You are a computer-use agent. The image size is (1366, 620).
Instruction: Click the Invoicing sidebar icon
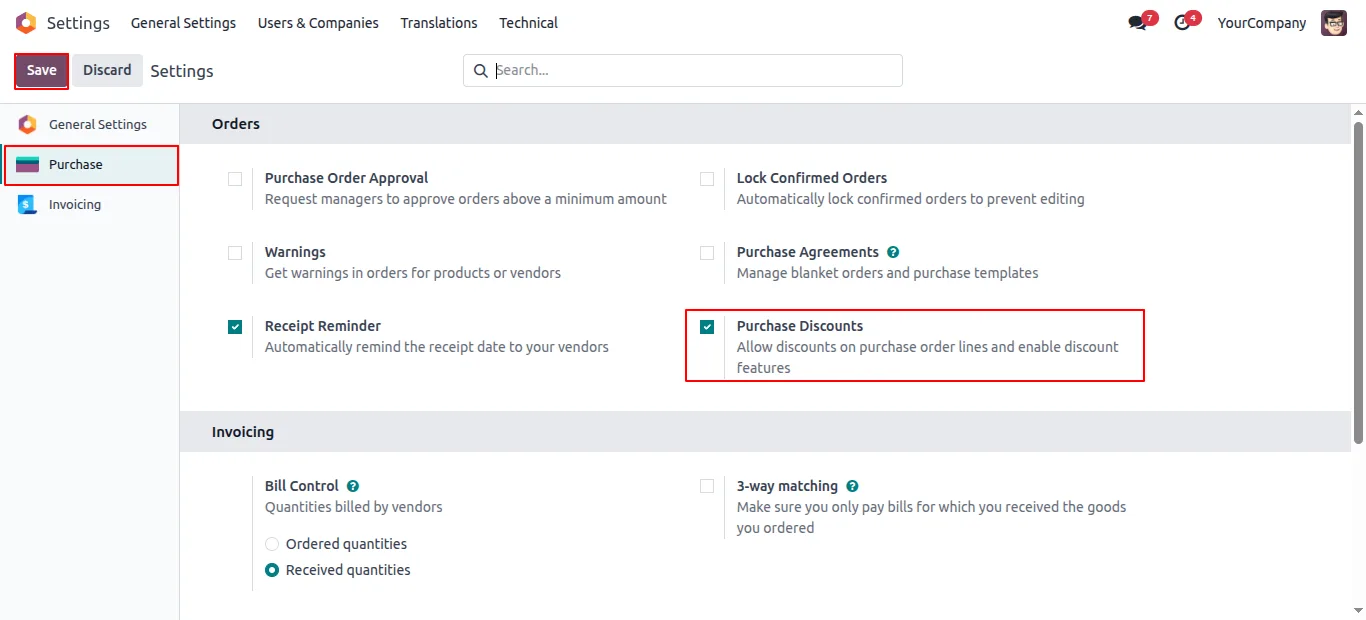(27, 205)
